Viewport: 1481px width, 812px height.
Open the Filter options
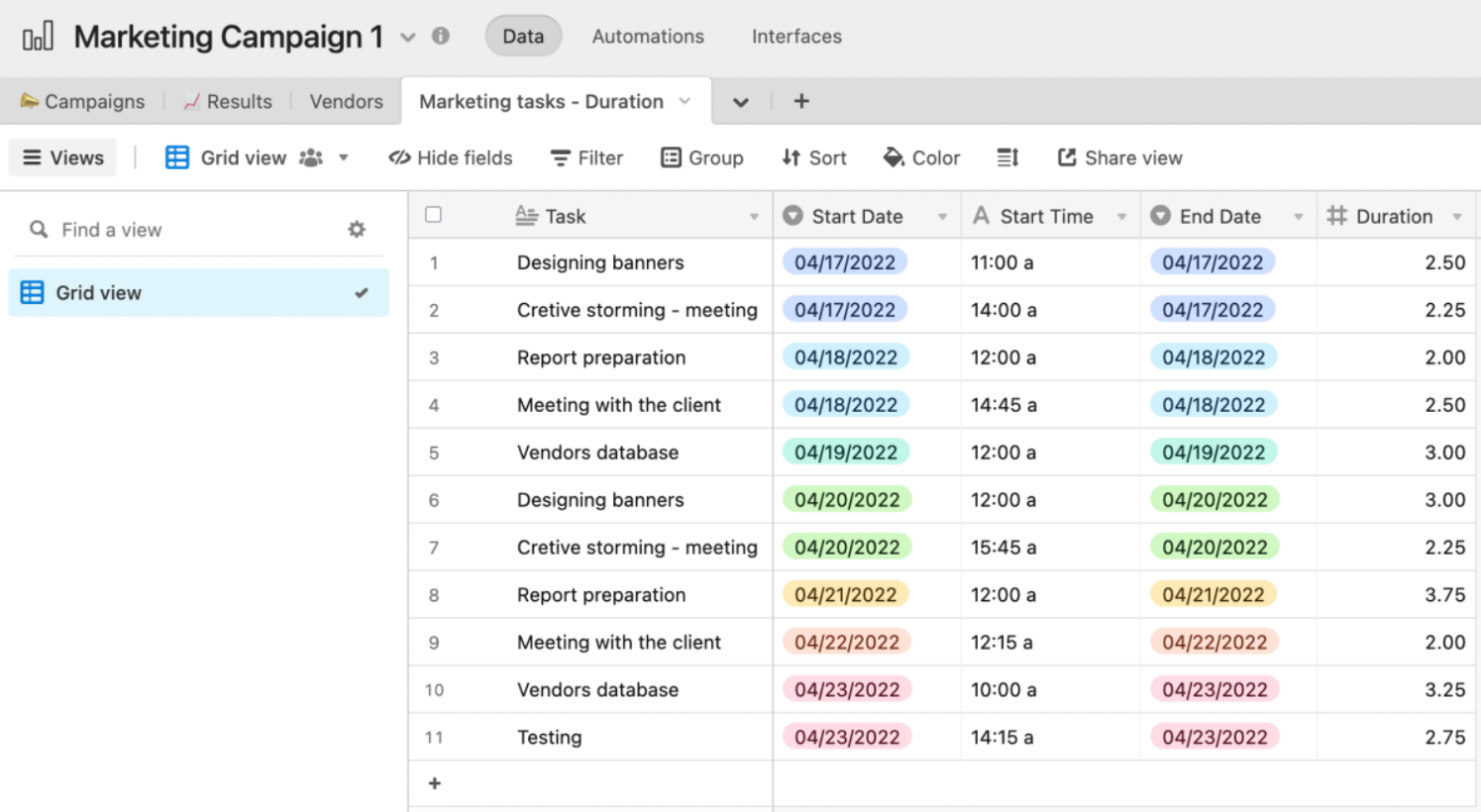pos(585,157)
